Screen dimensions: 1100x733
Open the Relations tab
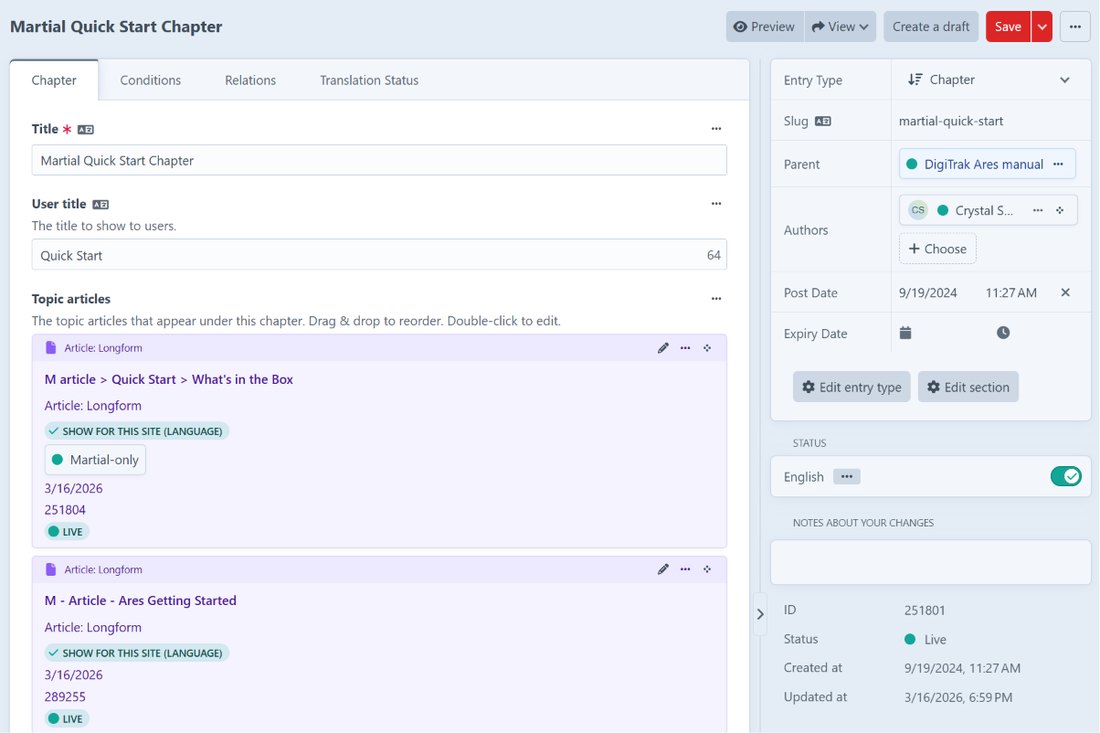pos(250,81)
